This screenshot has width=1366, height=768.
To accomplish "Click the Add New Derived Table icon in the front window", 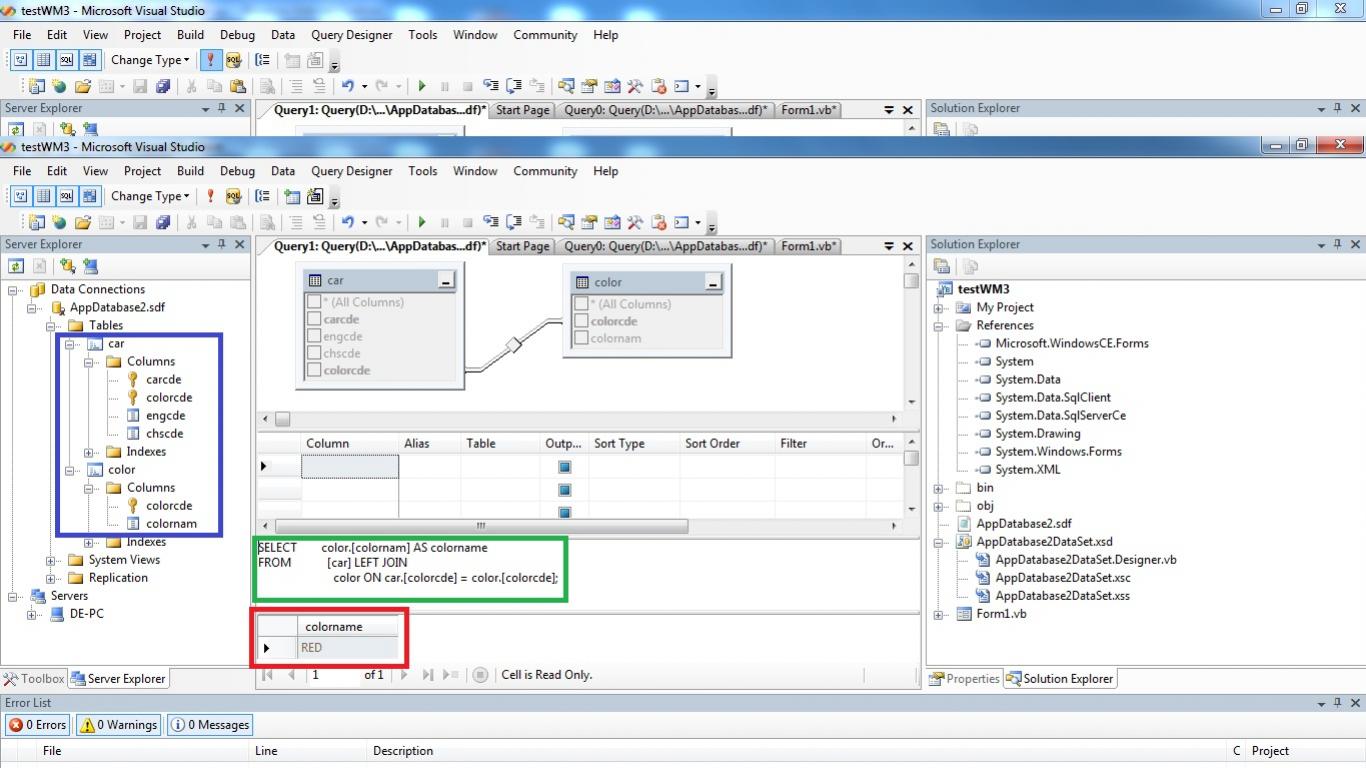I will coord(315,196).
